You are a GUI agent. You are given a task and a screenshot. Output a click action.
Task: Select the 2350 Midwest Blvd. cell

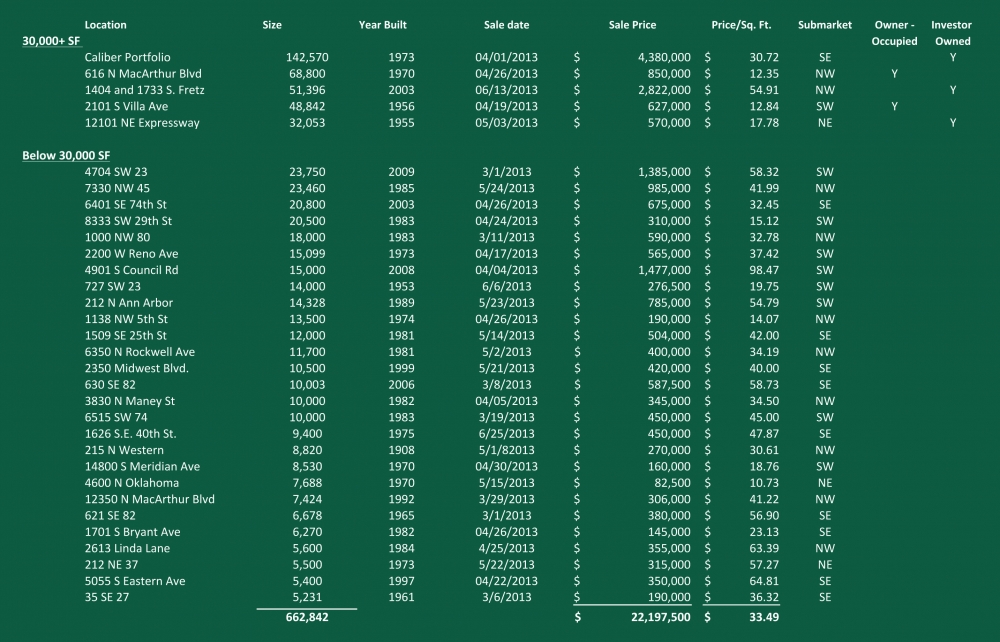pos(136,368)
